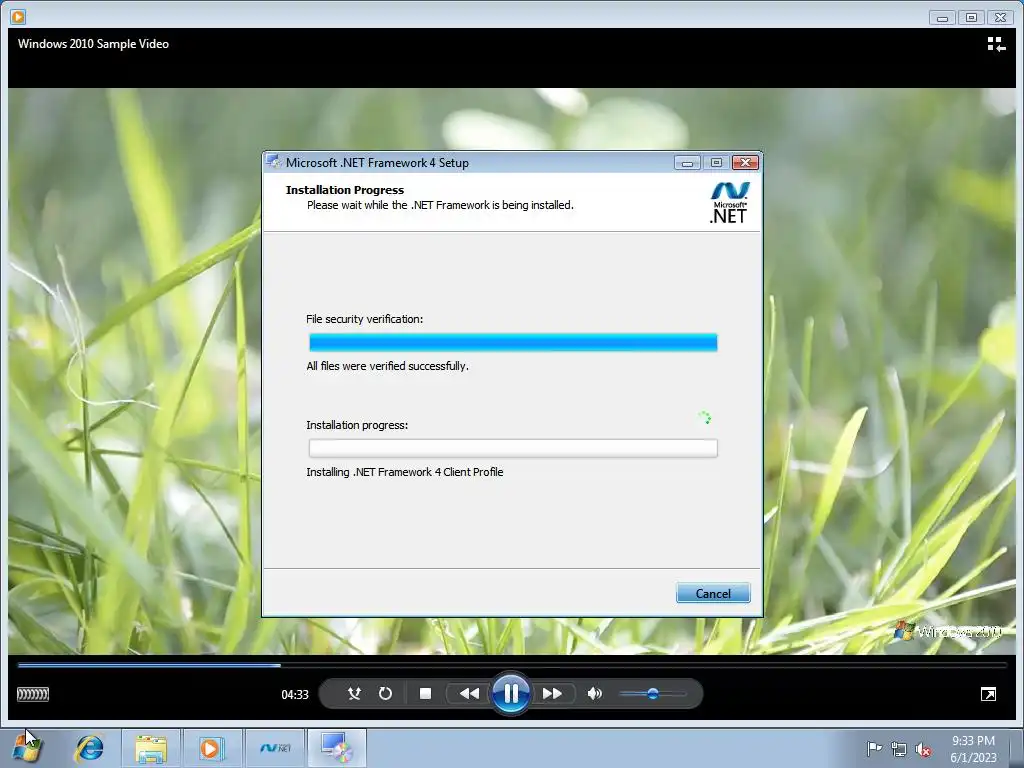Close the media player window
The height and width of the screenshot is (768, 1024).
point(1000,18)
